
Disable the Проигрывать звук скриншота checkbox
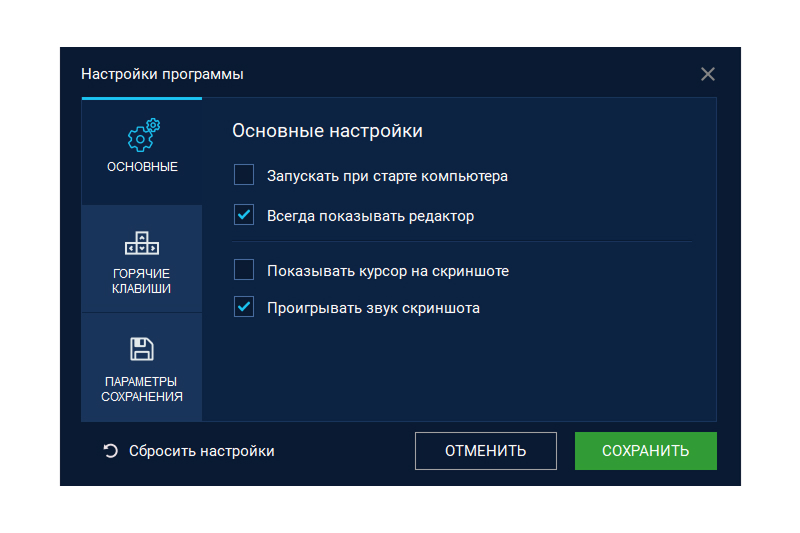[x=244, y=307]
